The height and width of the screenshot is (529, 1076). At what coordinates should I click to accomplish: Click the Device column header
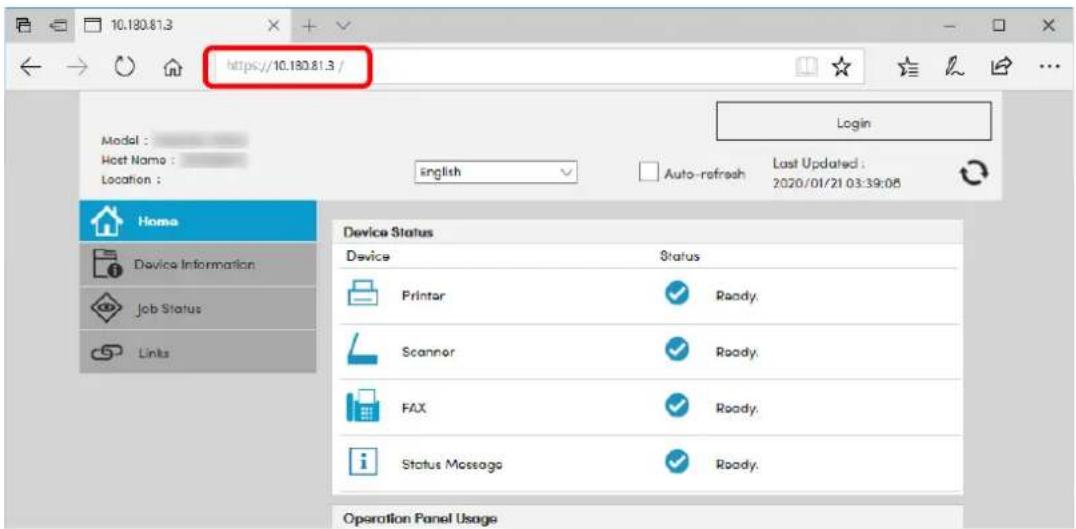(366, 257)
